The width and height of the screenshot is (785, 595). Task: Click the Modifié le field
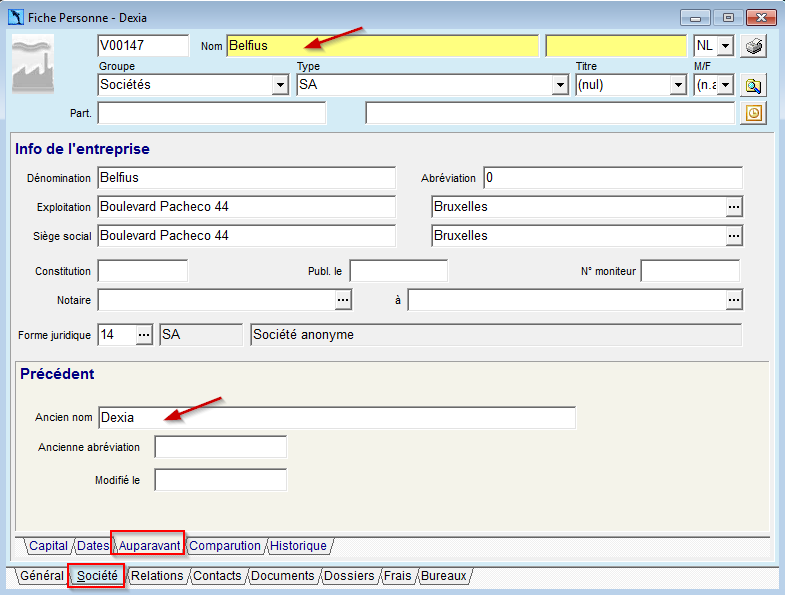221,480
